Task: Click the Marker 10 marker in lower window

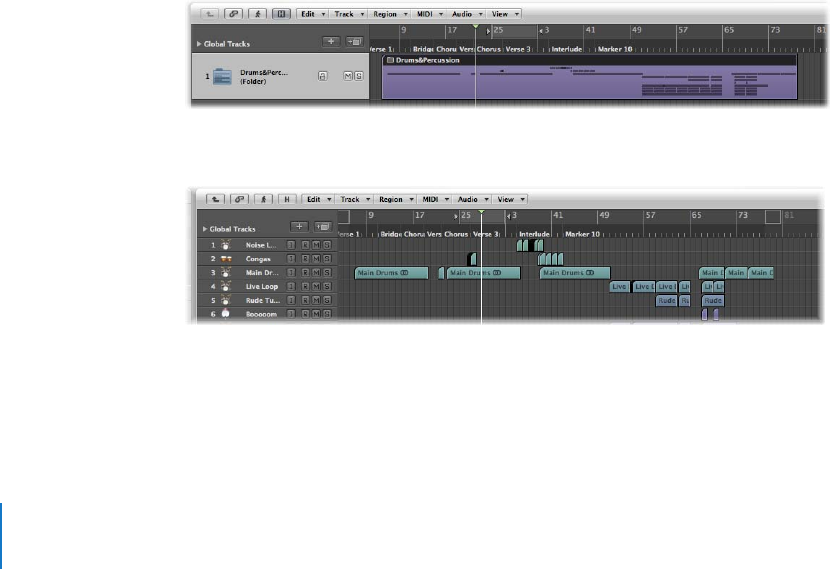Action: point(582,234)
